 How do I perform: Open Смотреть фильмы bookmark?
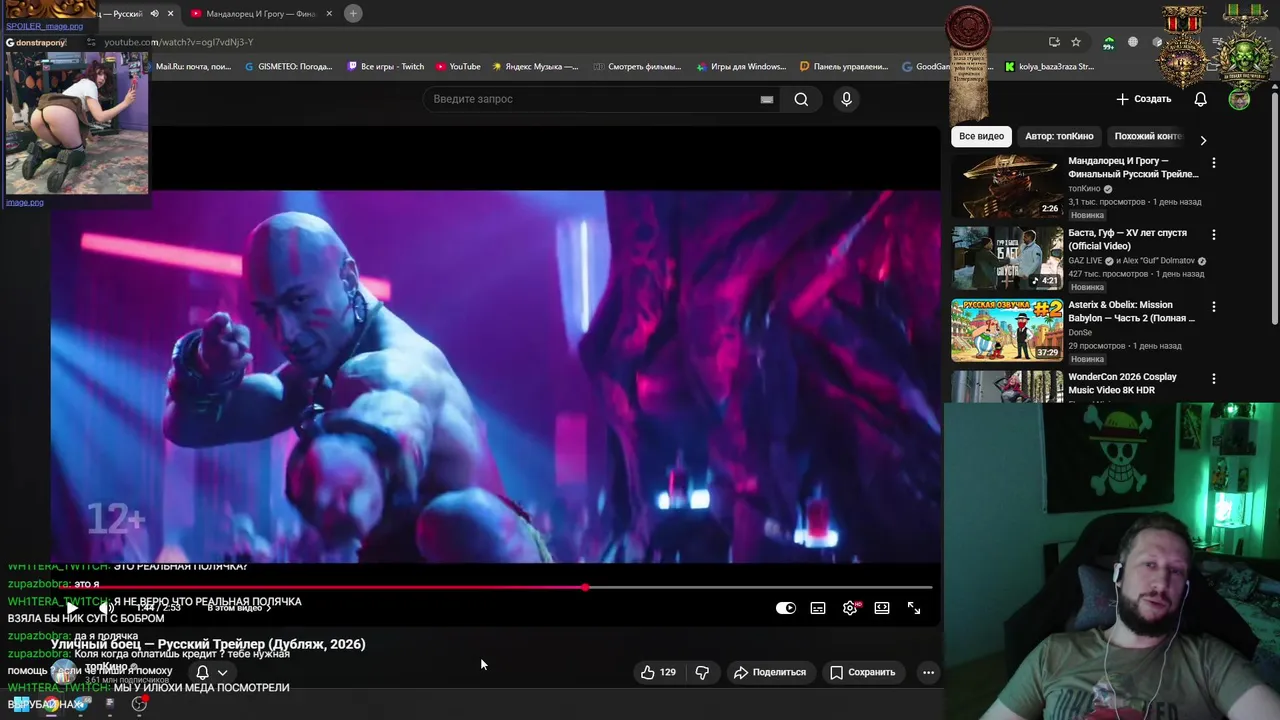click(636, 67)
